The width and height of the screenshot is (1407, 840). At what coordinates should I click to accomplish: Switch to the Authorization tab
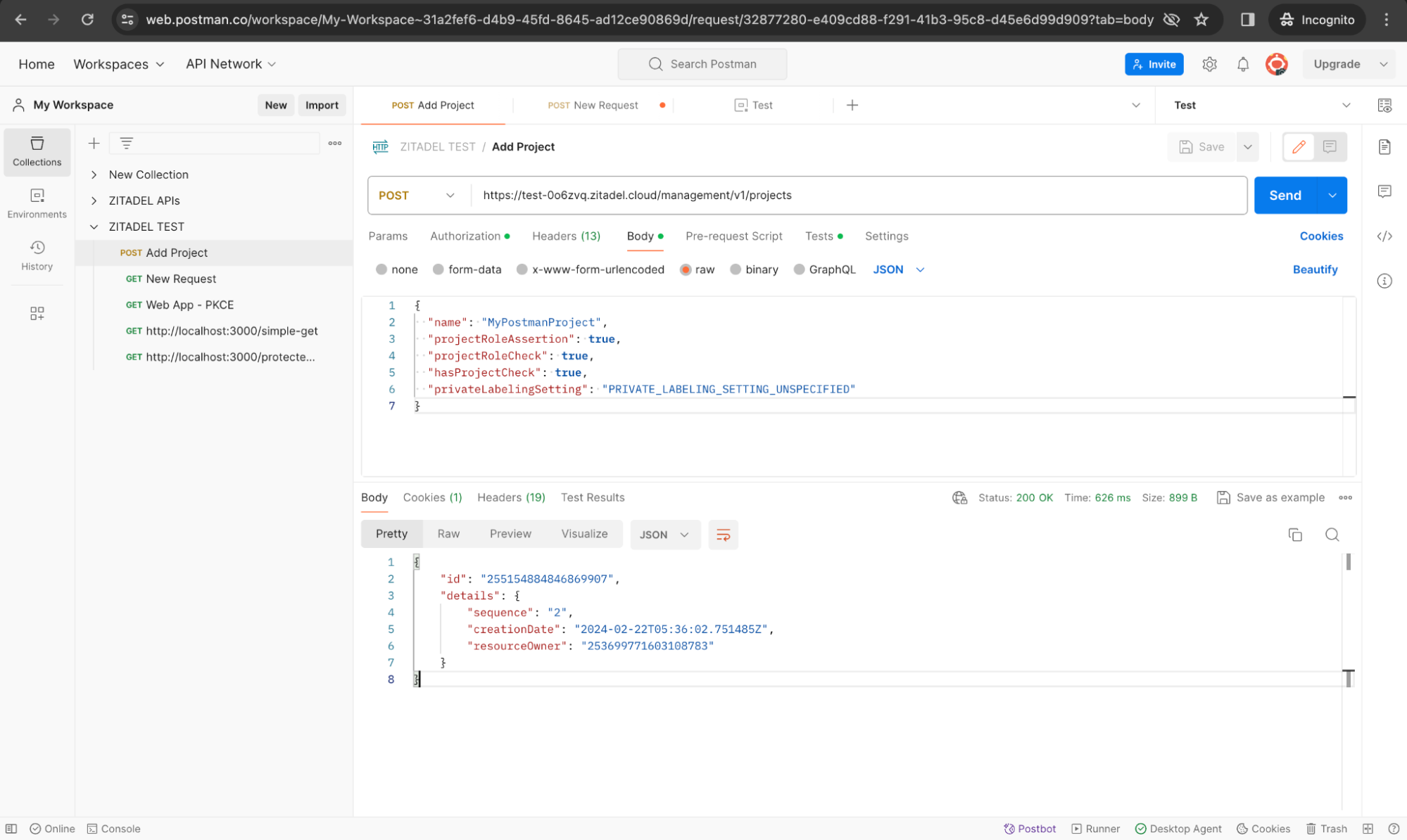pyautogui.click(x=469, y=236)
